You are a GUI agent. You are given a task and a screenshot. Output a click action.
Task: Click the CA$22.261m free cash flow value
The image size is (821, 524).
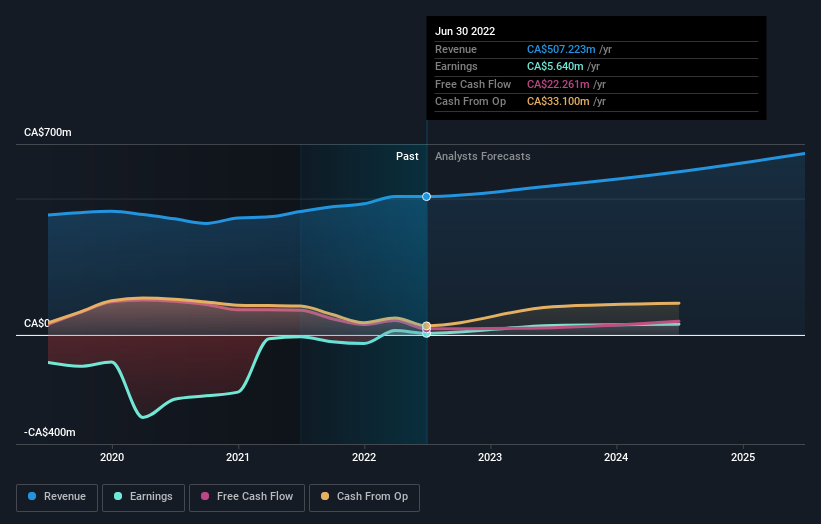tap(558, 84)
